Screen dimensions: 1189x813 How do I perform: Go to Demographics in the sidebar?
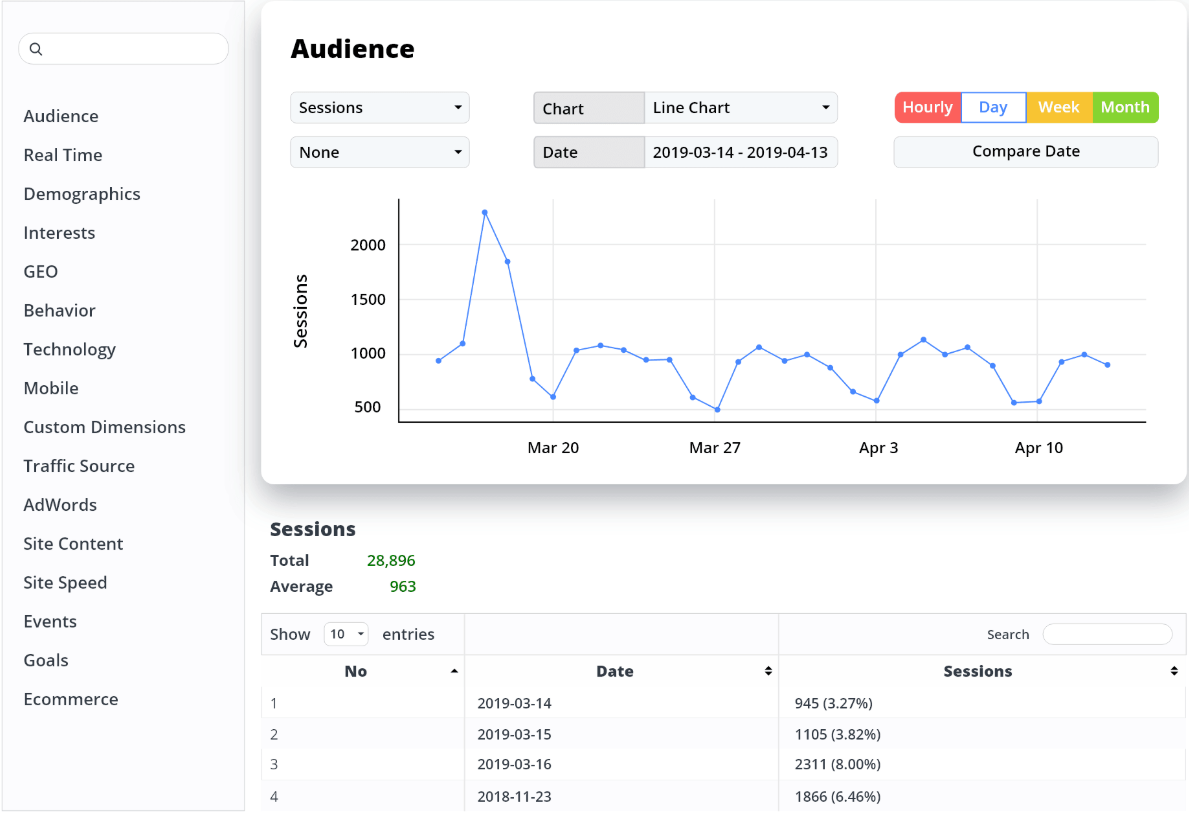(x=82, y=194)
